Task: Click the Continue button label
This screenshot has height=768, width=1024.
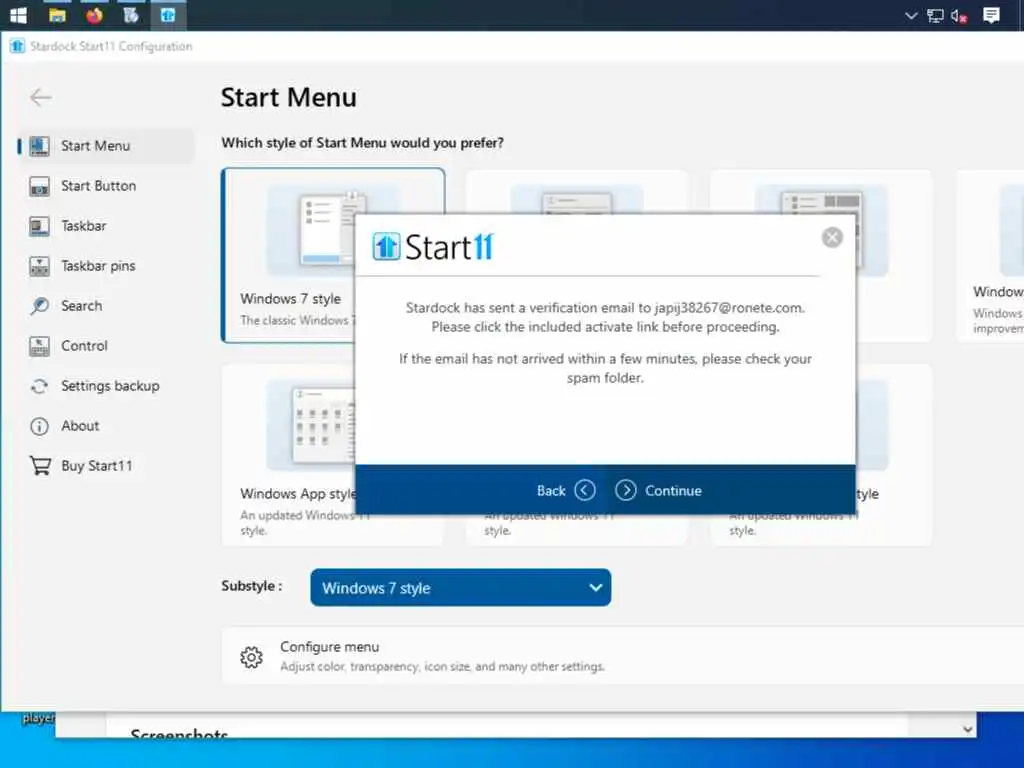Action: click(x=673, y=490)
